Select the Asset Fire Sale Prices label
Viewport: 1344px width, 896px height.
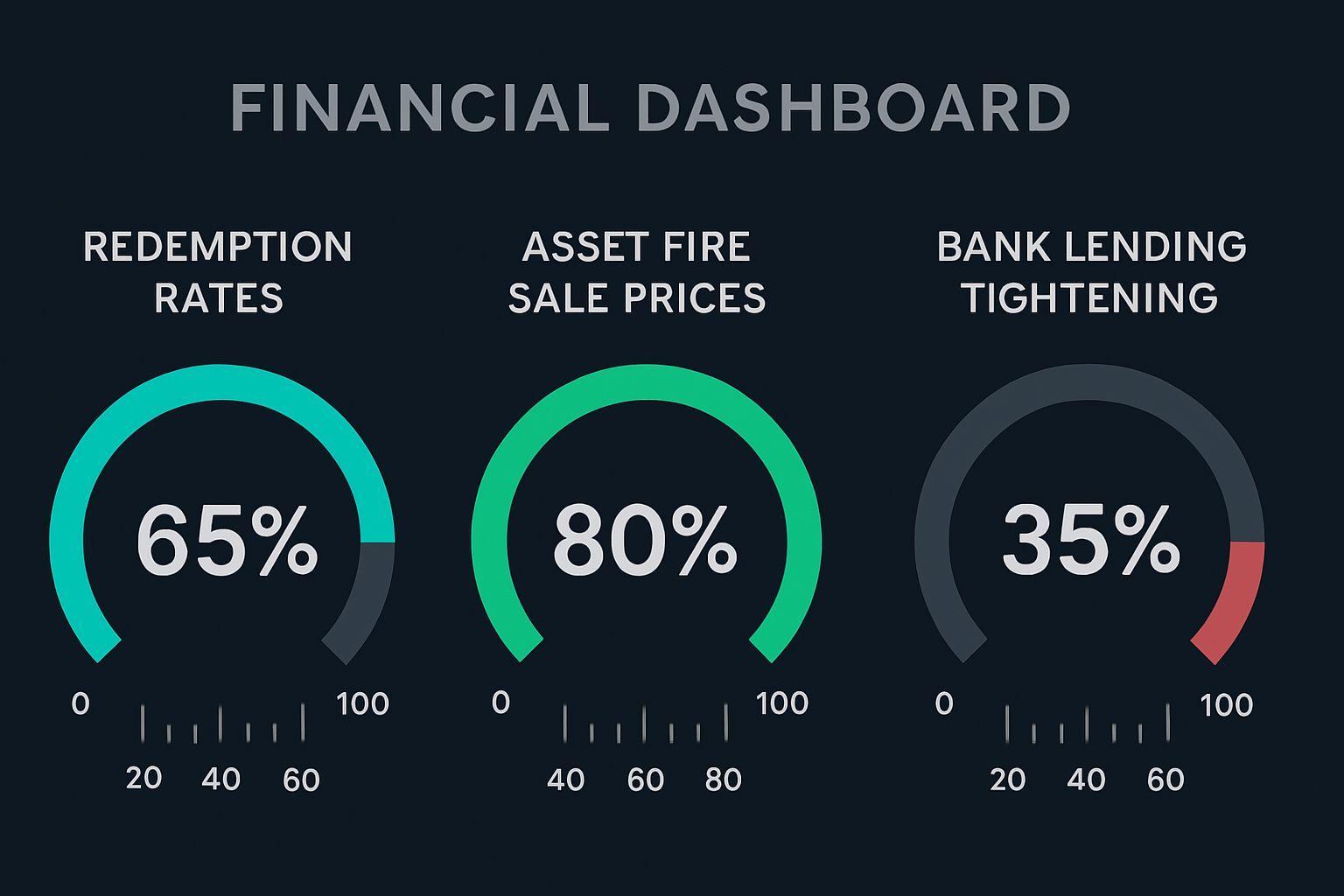click(637, 272)
